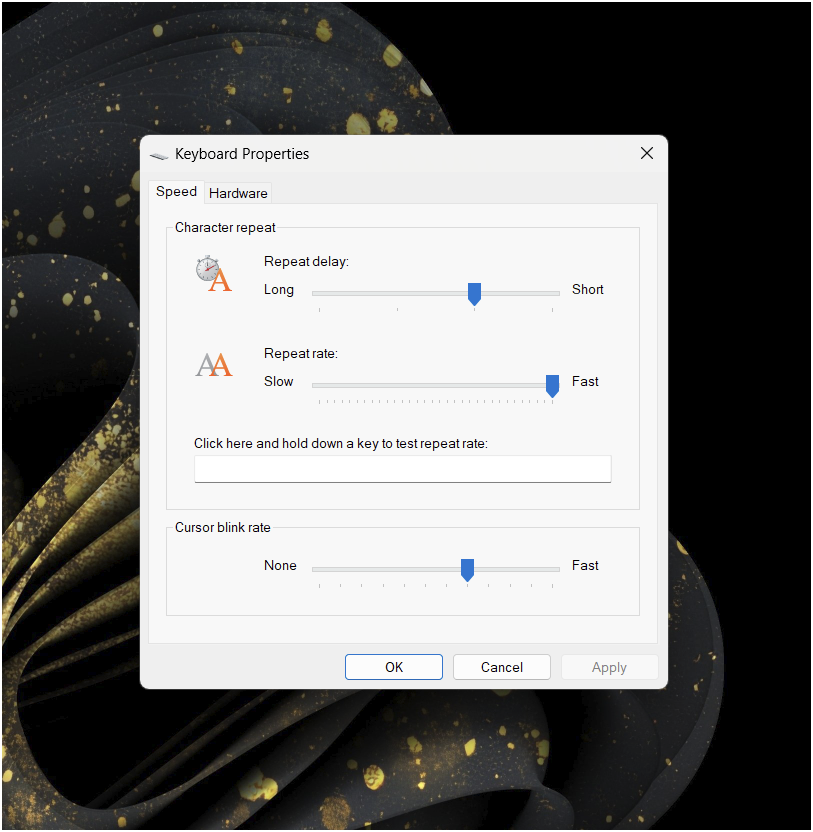
Task: Click the repeat rate test input box
Action: [403, 469]
